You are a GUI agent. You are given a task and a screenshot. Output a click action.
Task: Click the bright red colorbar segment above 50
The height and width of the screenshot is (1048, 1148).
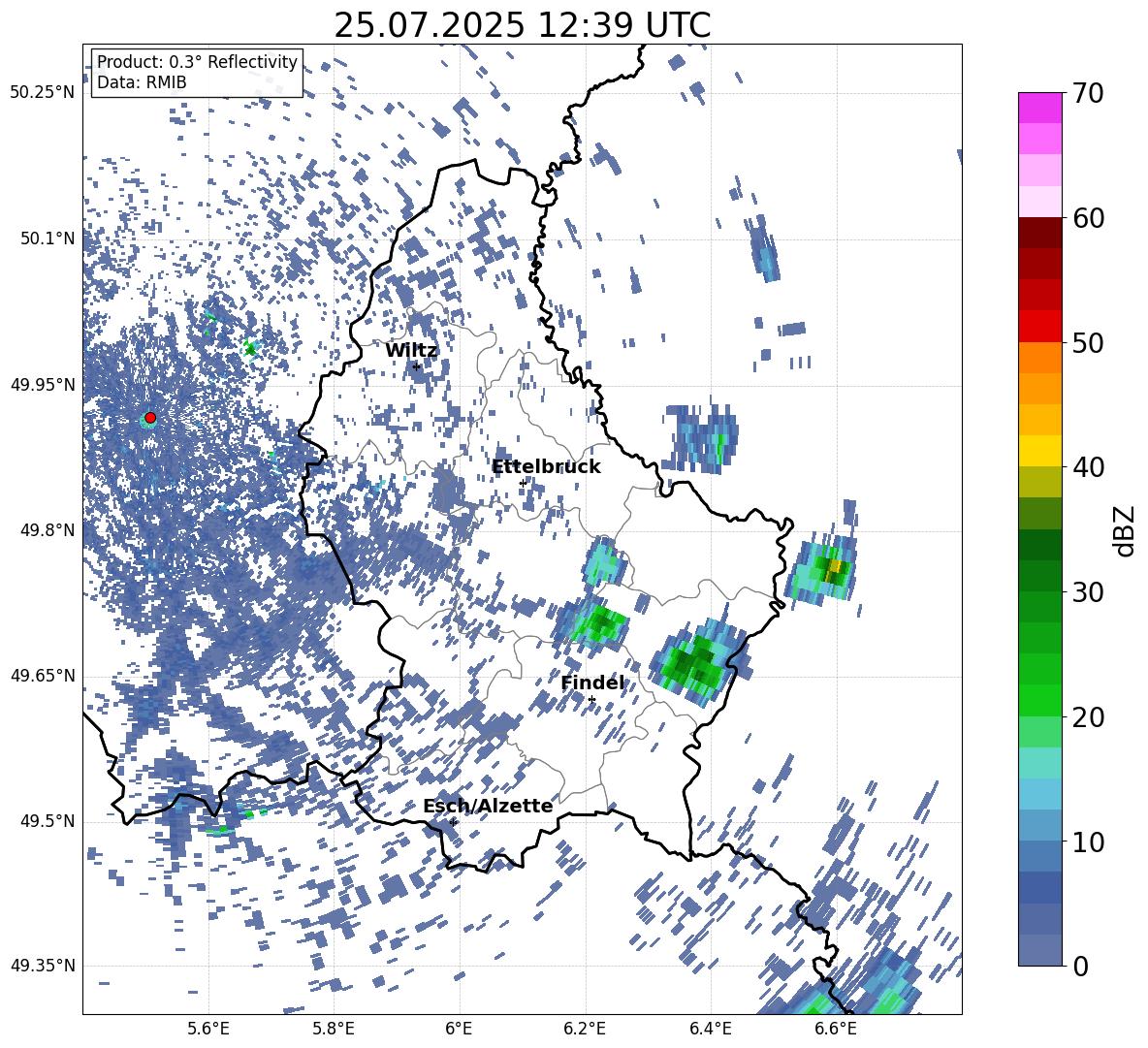click(1039, 327)
